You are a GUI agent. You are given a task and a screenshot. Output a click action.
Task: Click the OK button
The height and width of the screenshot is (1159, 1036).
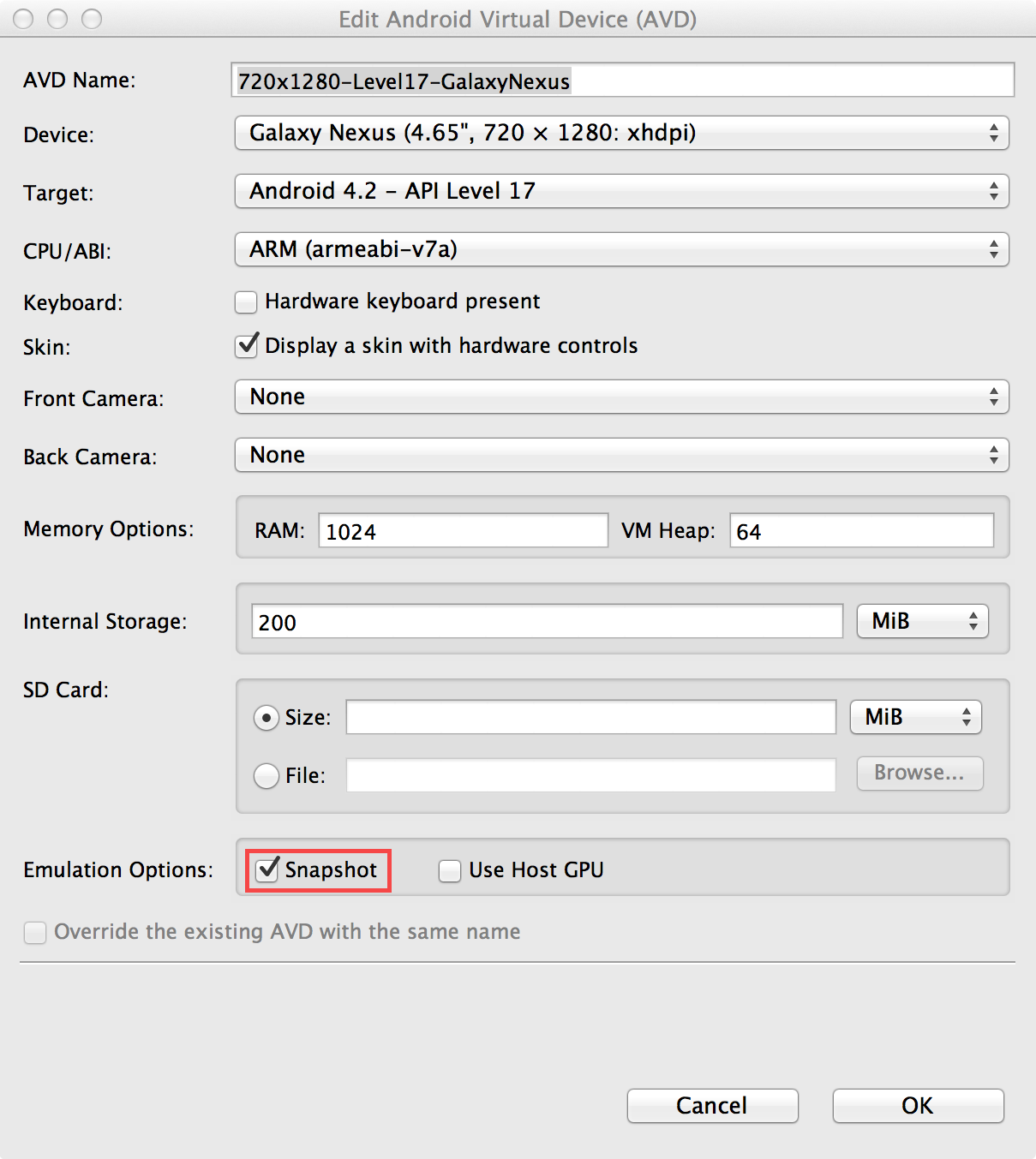click(919, 1106)
